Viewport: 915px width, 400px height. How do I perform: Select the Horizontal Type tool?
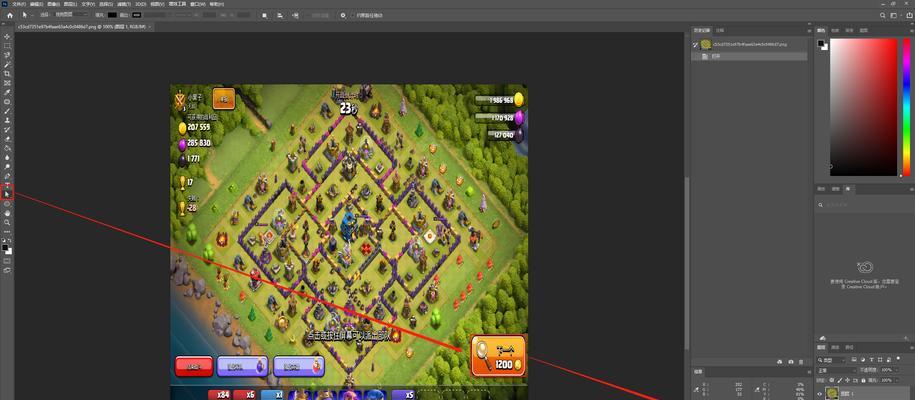[8, 185]
